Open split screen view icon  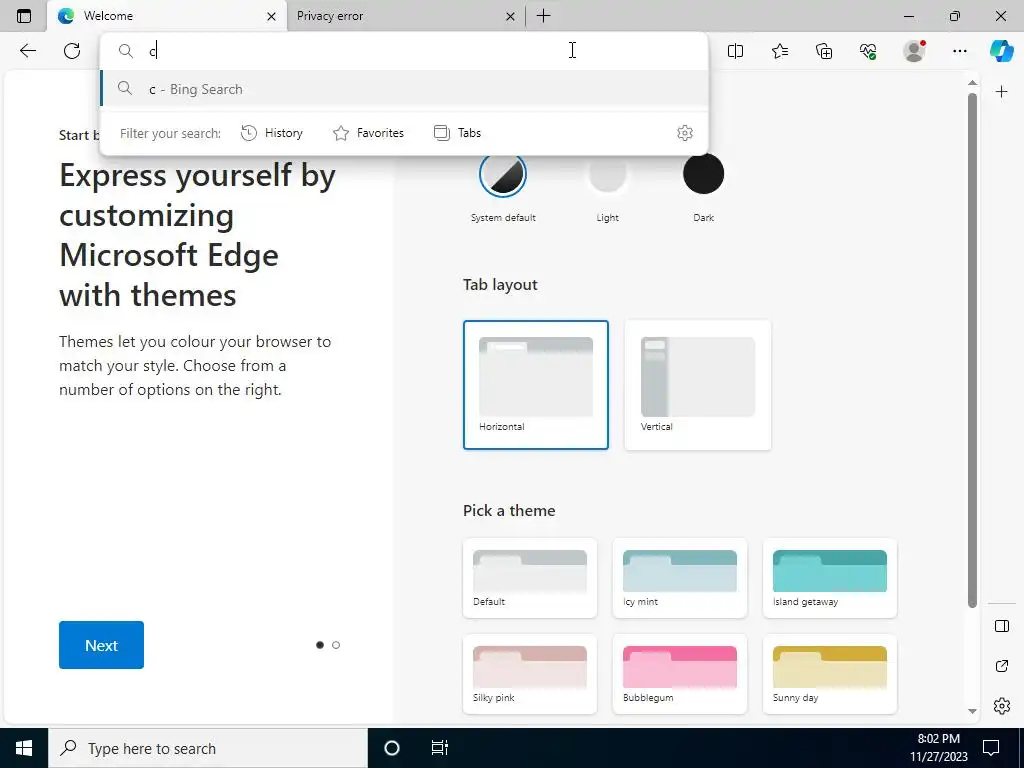click(x=735, y=50)
